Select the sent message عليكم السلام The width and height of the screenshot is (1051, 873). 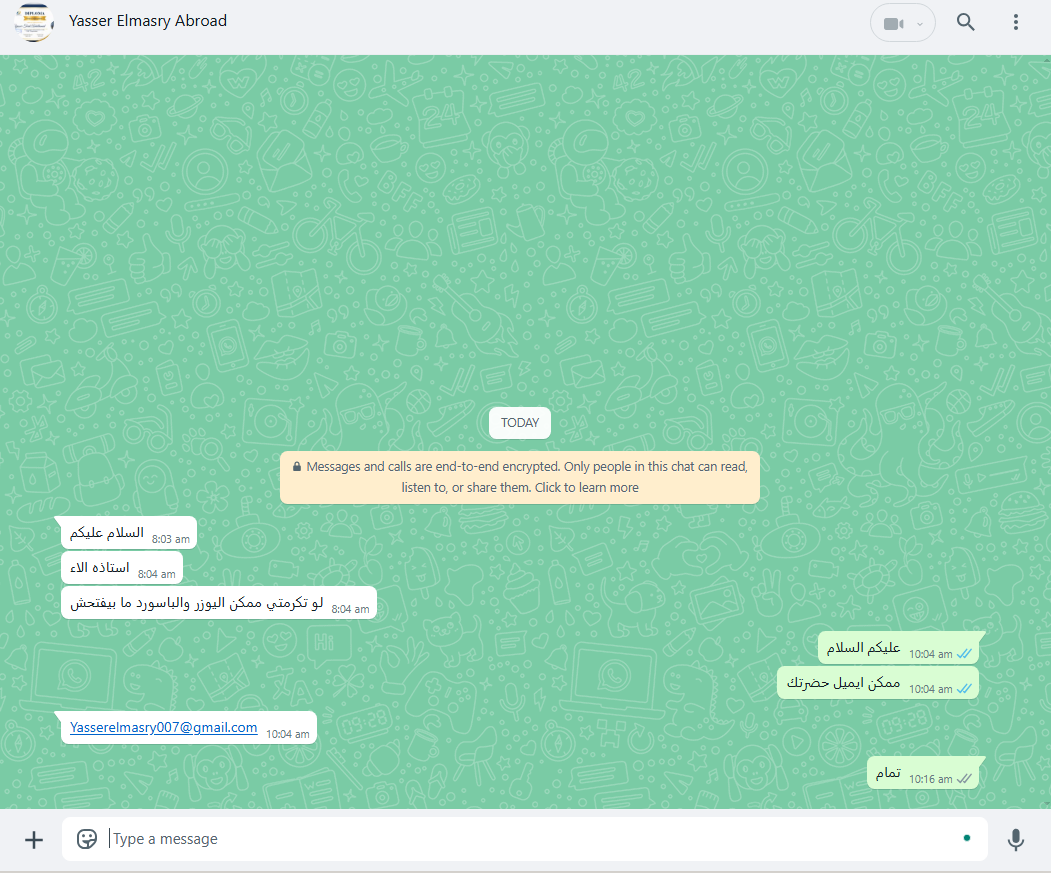click(x=898, y=648)
